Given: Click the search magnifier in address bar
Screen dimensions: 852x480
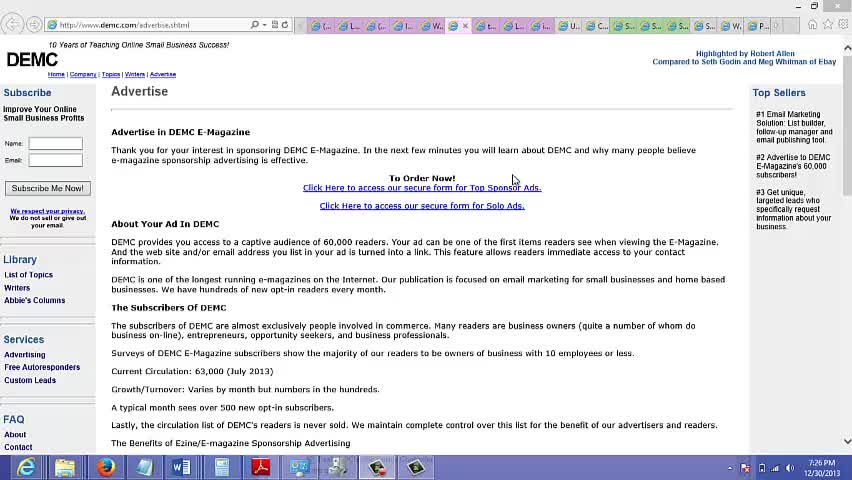Looking at the screenshot, I should point(254,25).
